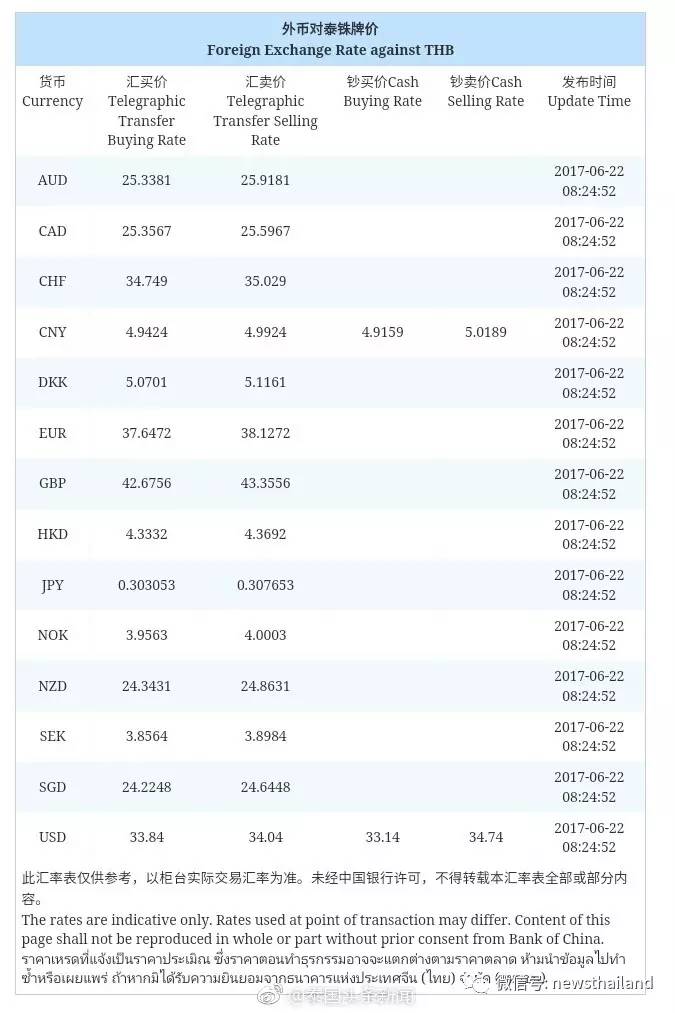675x1013 pixels.
Task: Click the USD cash selling rate 34.74
Action: pyautogui.click(x=486, y=837)
